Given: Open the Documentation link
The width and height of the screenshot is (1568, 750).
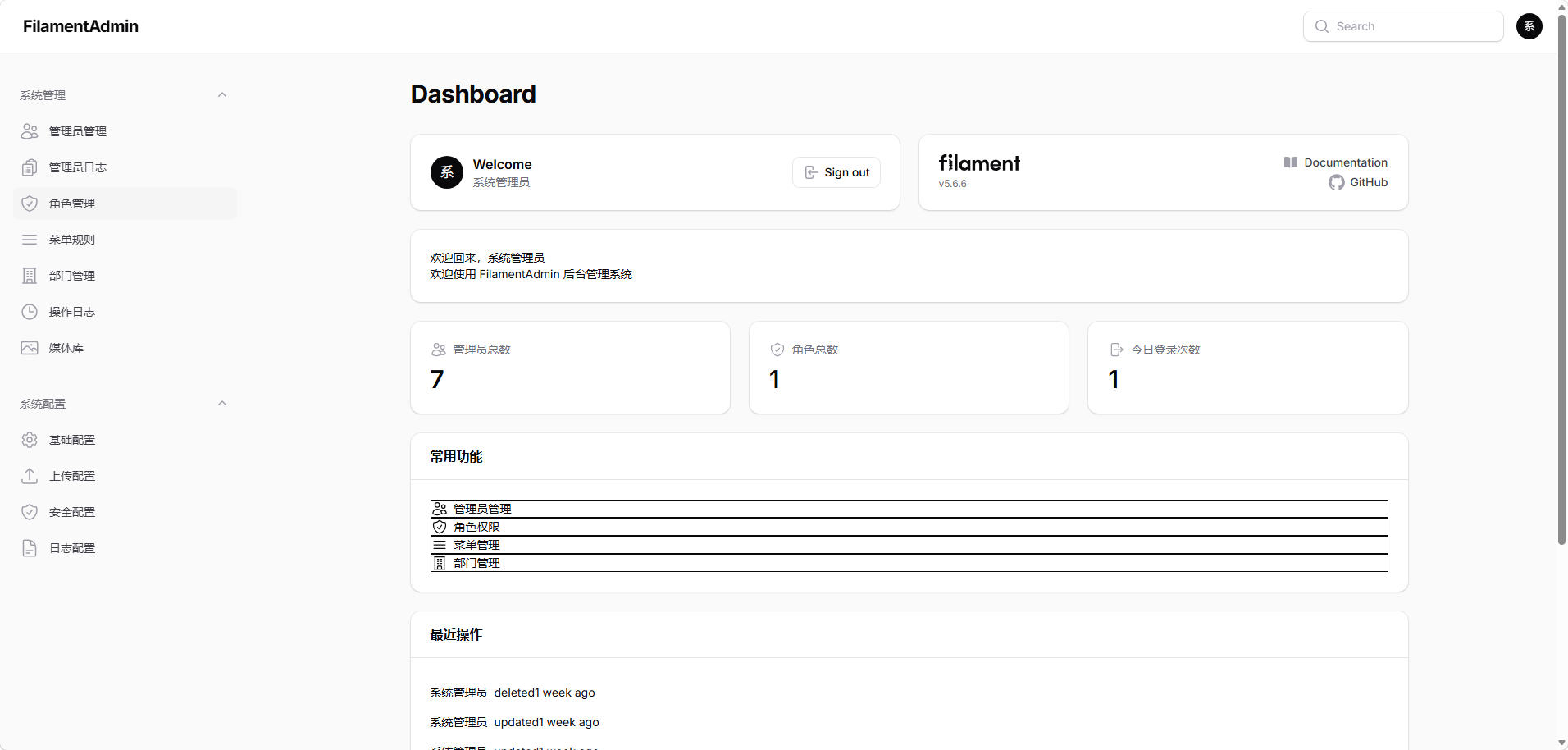Looking at the screenshot, I should [1336, 162].
